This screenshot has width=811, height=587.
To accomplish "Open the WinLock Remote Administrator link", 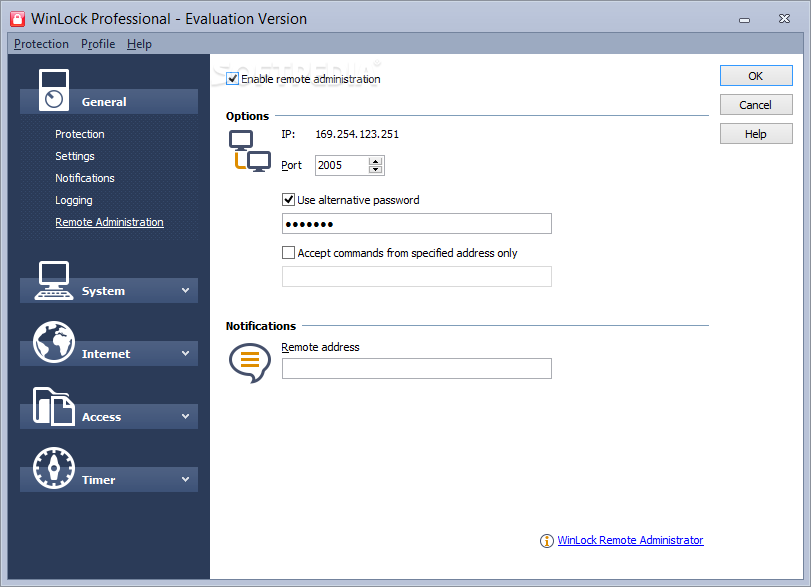I will 630,540.
